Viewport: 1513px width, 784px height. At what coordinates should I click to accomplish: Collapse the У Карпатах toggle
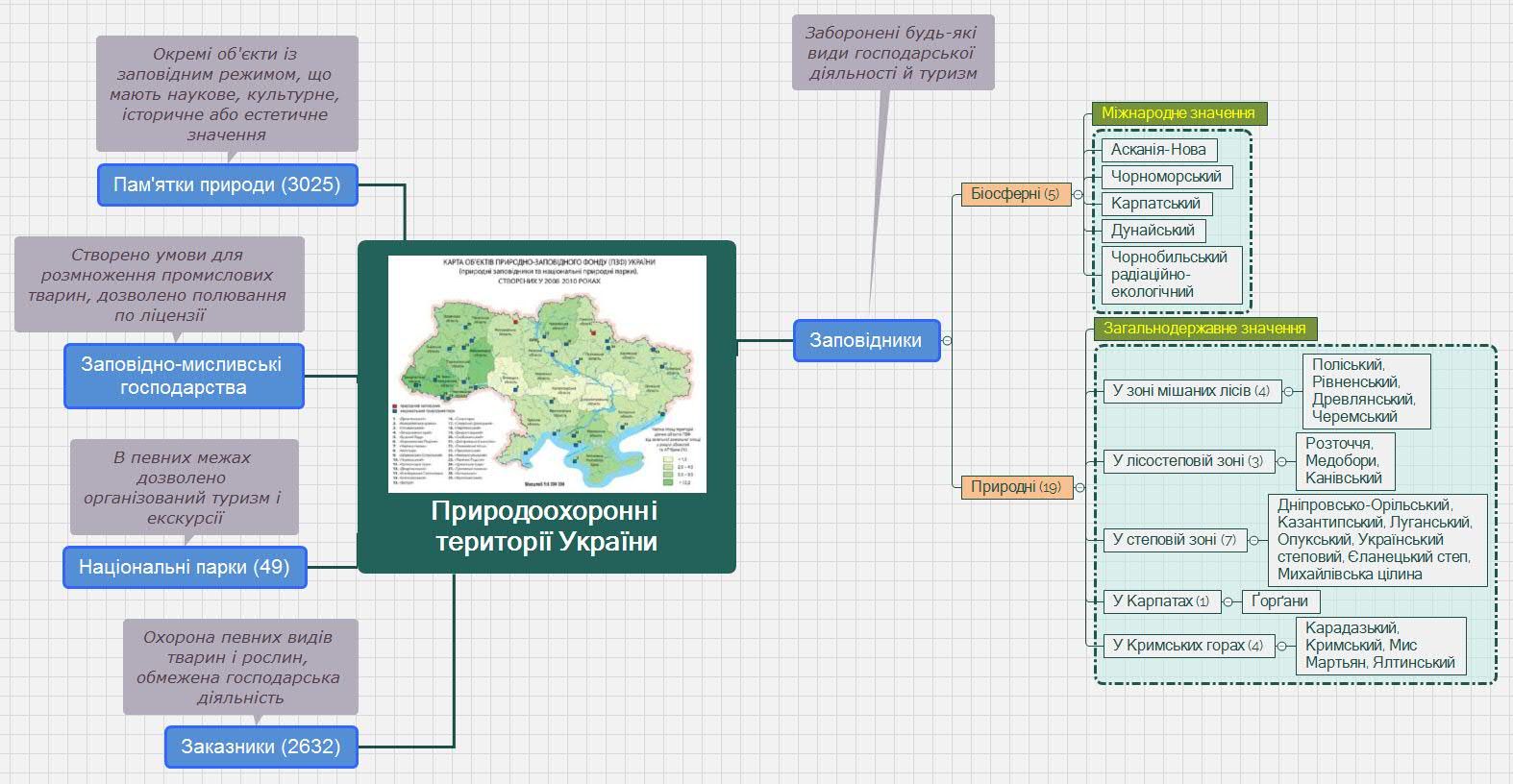[x=1228, y=601]
